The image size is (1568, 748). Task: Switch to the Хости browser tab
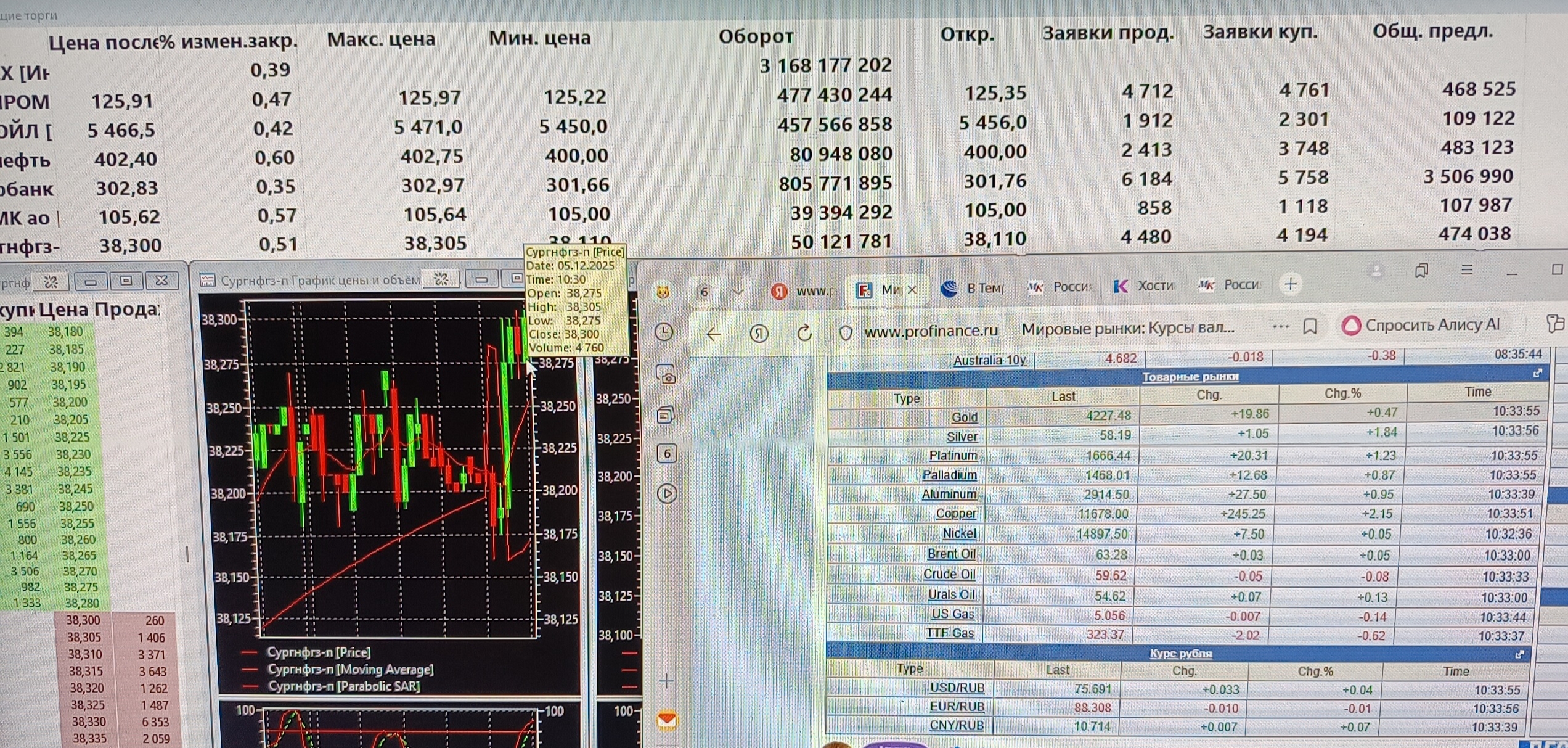click(1145, 286)
